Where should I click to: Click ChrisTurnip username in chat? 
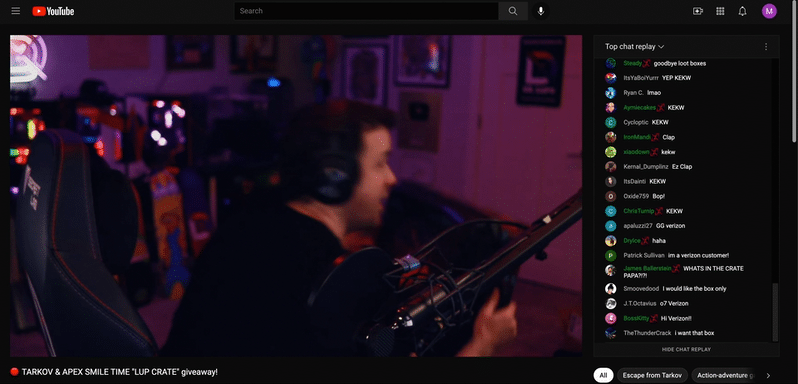639,211
